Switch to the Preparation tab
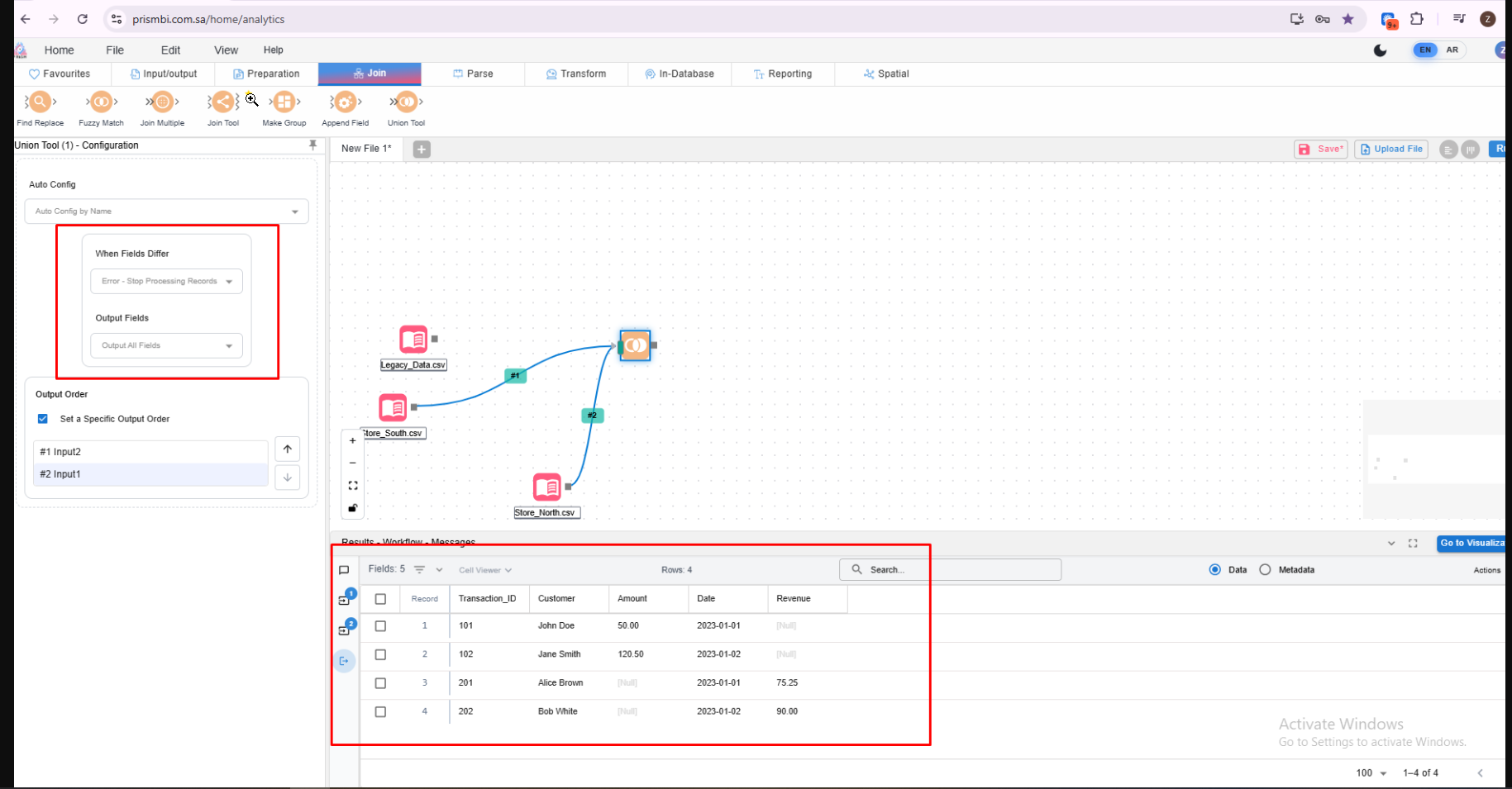 266,74
